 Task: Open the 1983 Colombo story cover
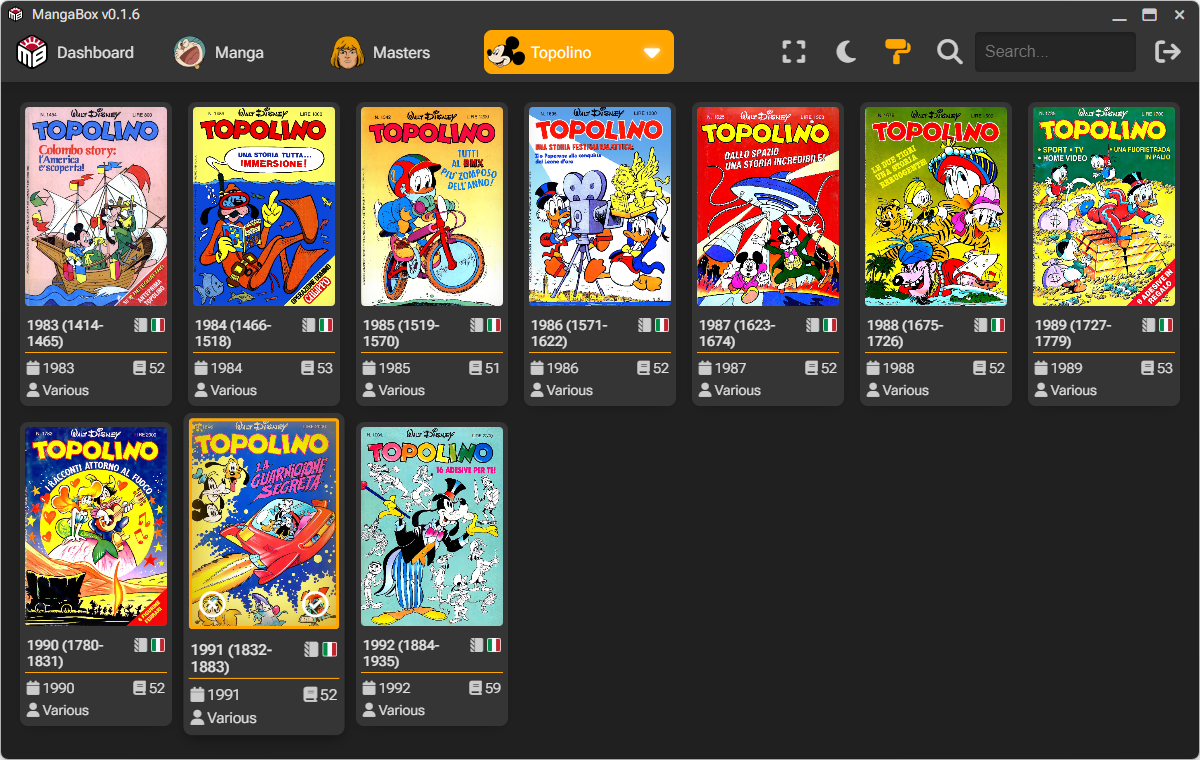point(96,207)
